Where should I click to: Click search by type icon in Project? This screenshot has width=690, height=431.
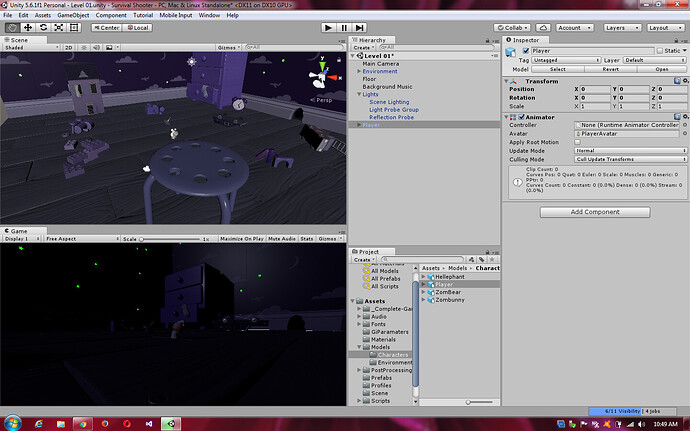pyautogui.click(x=472, y=260)
